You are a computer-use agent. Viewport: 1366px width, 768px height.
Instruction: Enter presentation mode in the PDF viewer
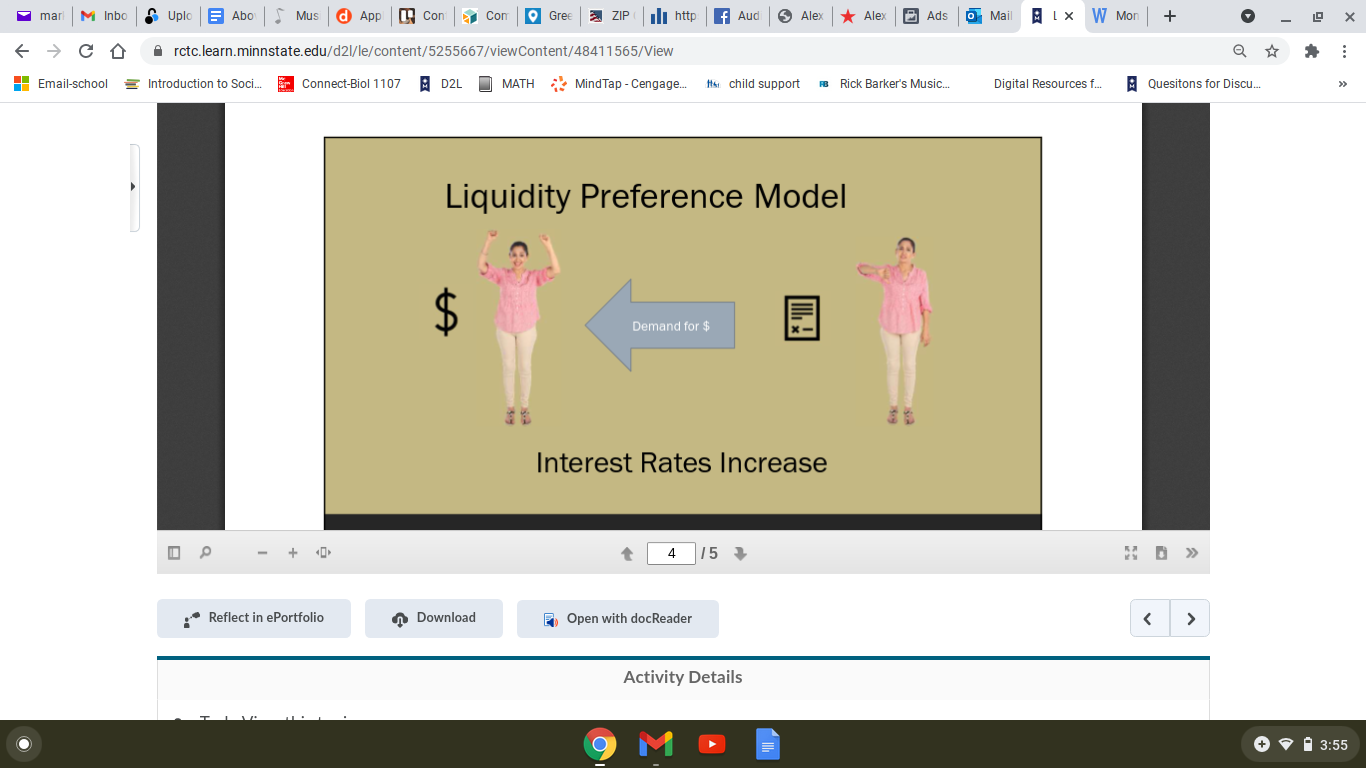coord(1130,552)
